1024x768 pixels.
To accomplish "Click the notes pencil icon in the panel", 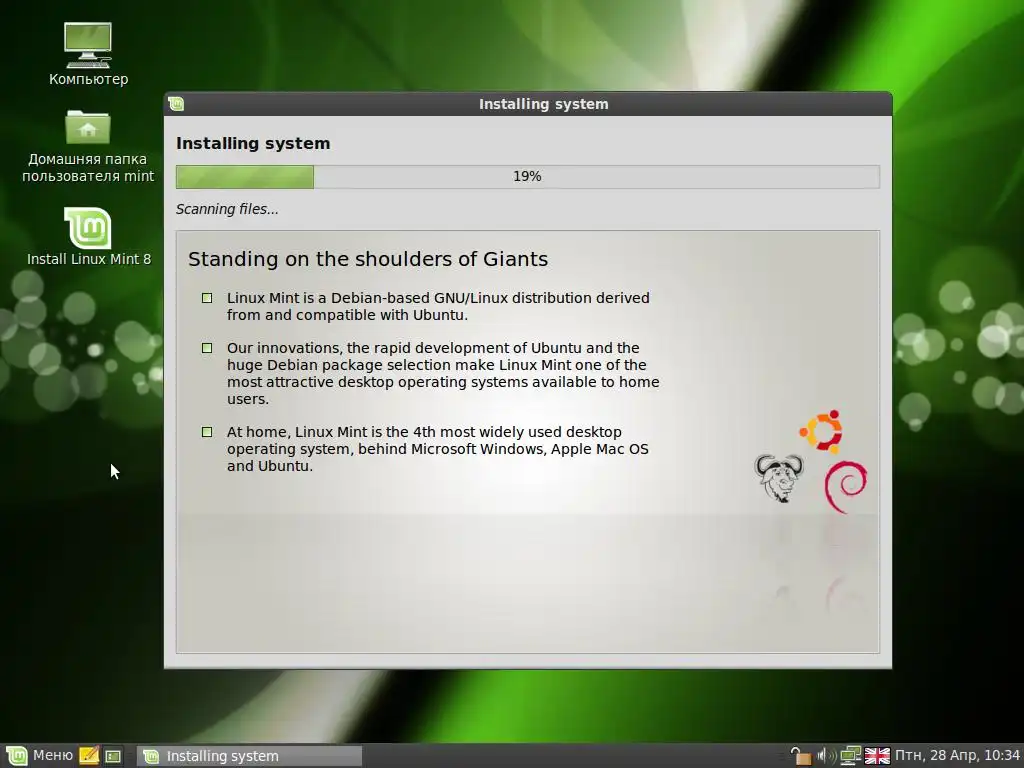I will 89,756.
